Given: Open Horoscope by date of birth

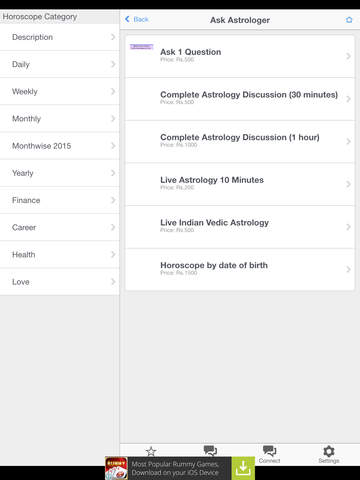Looking at the screenshot, I should [240, 269].
